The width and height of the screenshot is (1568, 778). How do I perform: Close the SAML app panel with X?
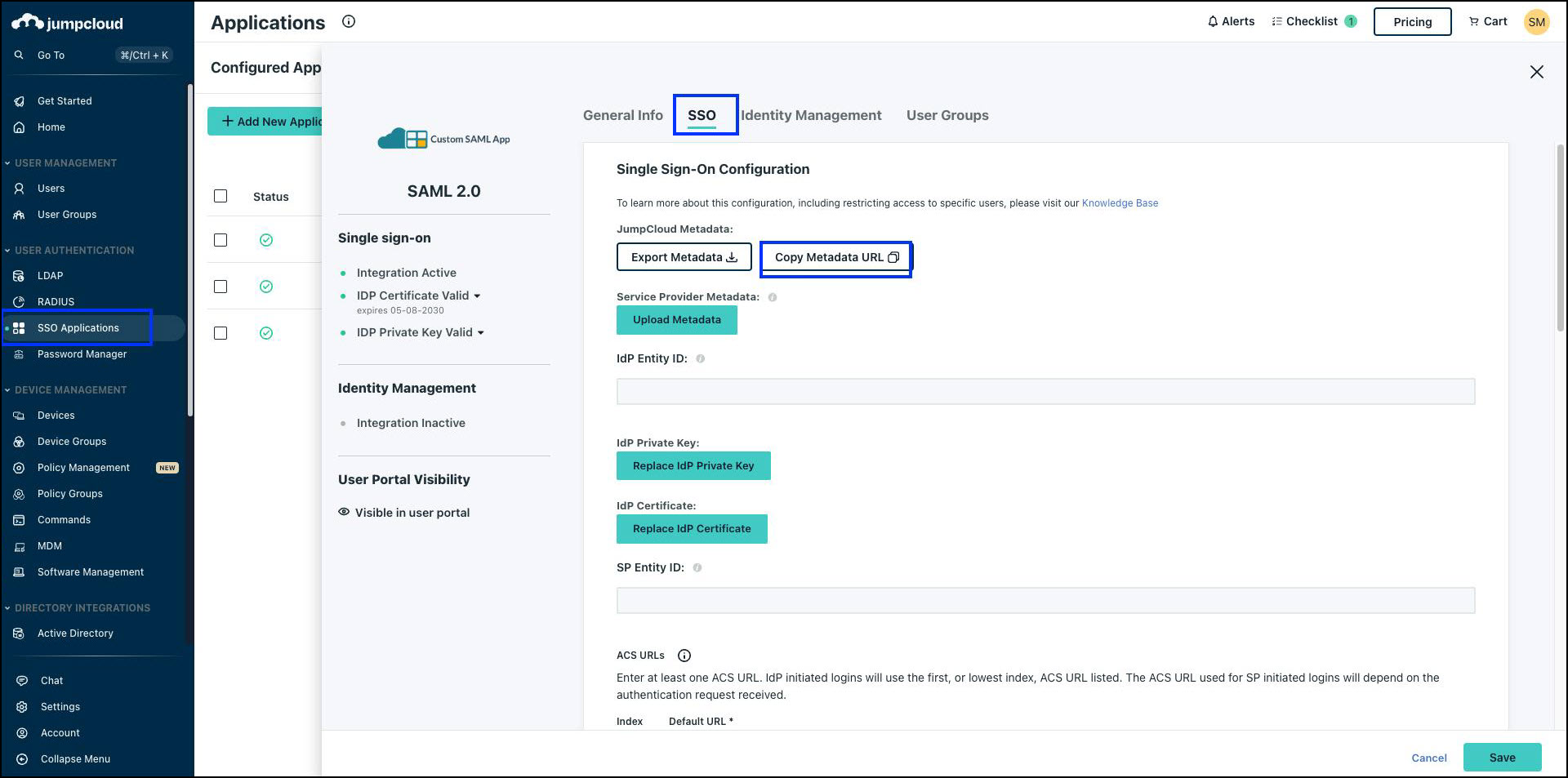1536,72
